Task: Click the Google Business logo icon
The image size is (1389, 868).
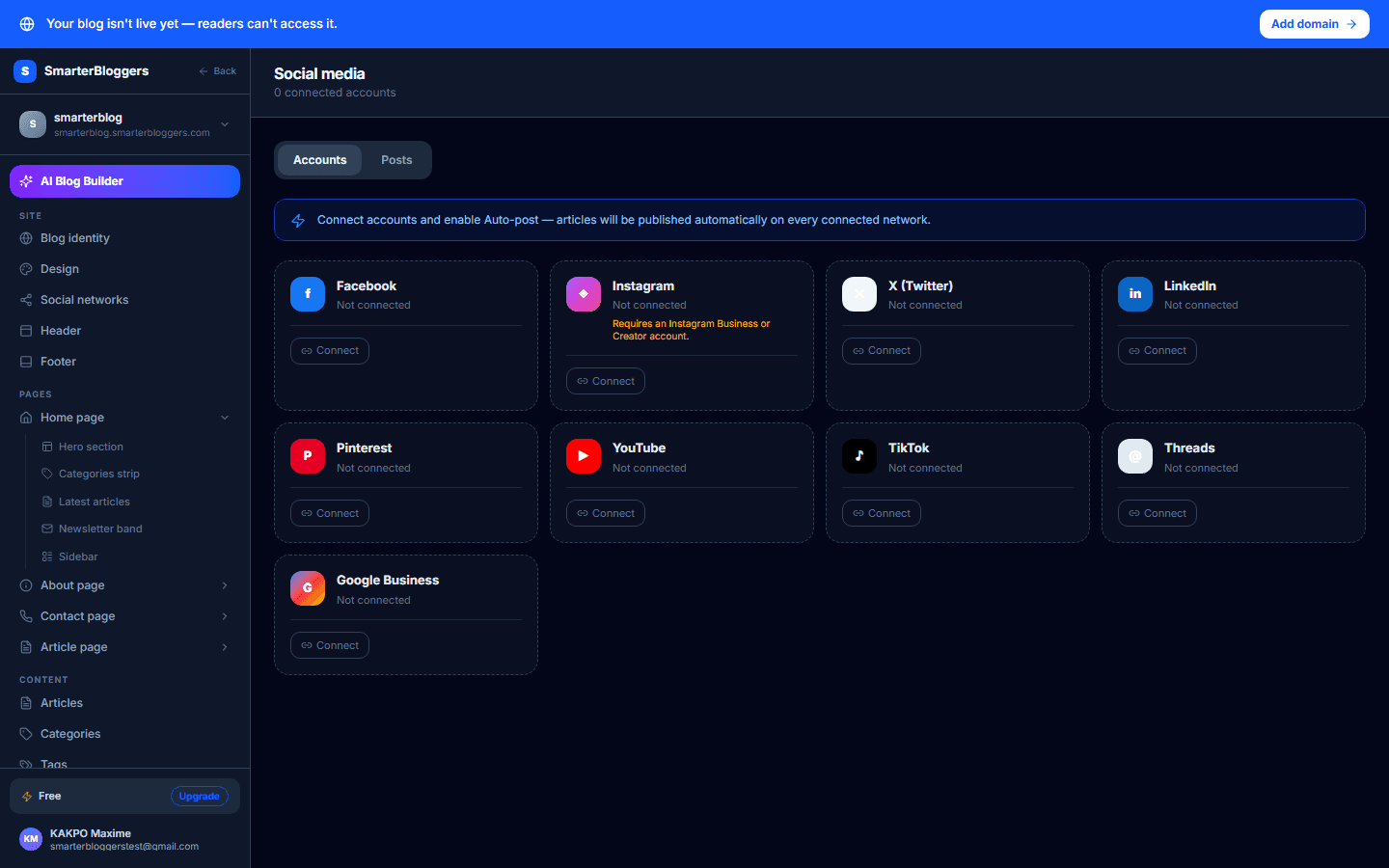Action: (x=308, y=588)
